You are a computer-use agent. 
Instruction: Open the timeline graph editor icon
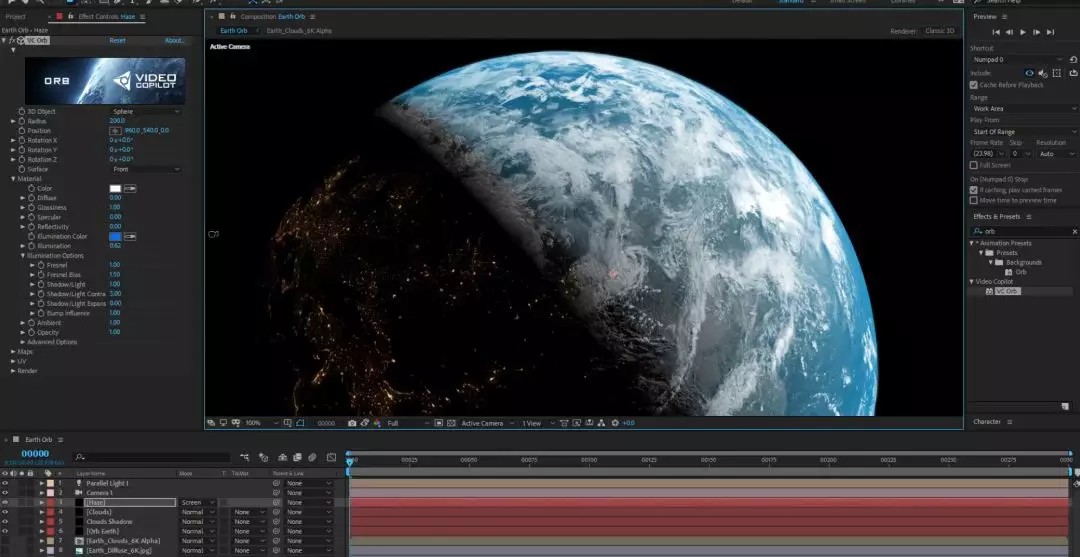[x=331, y=457]
